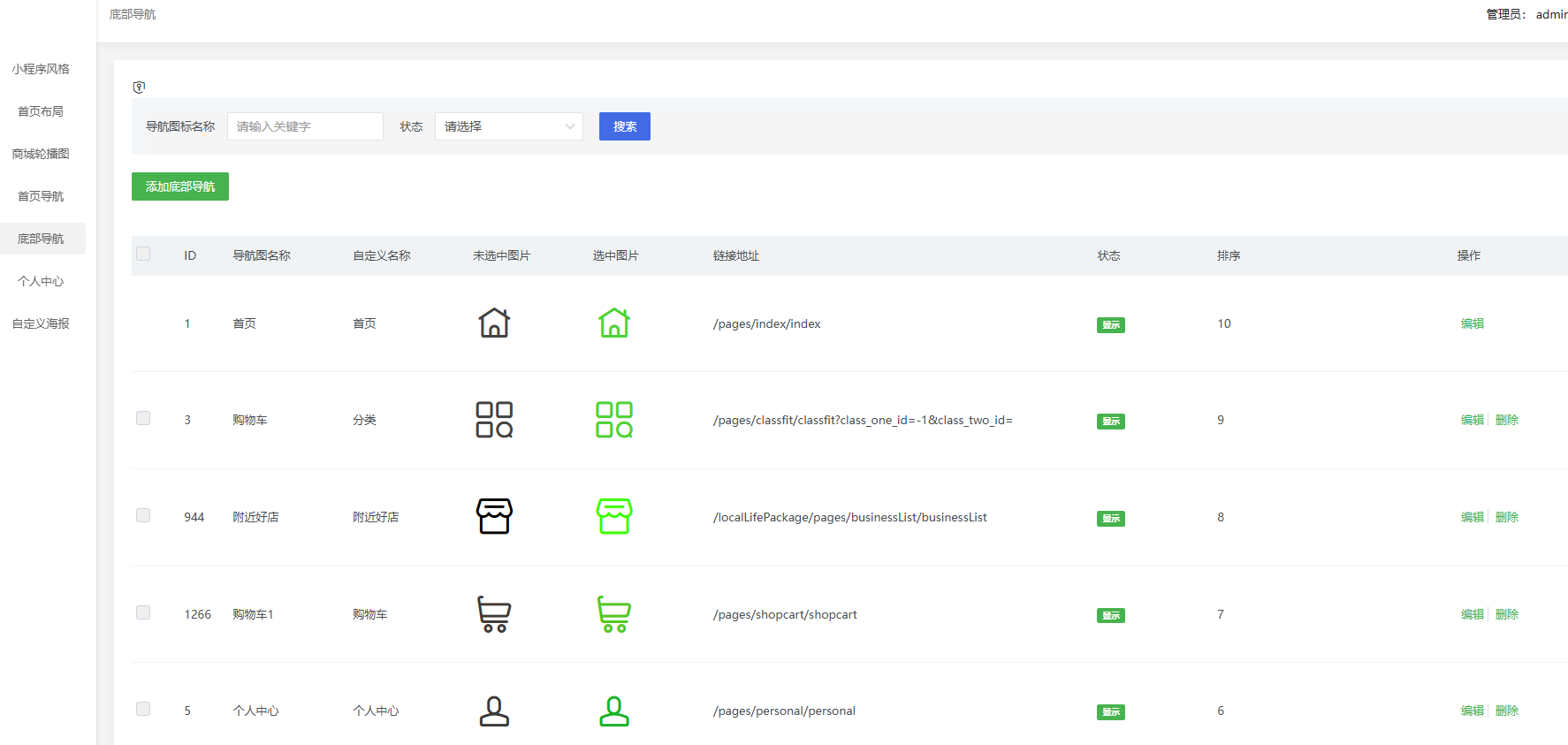Switch to 小程序风格 sidebar item

click(x=41, y=69)
